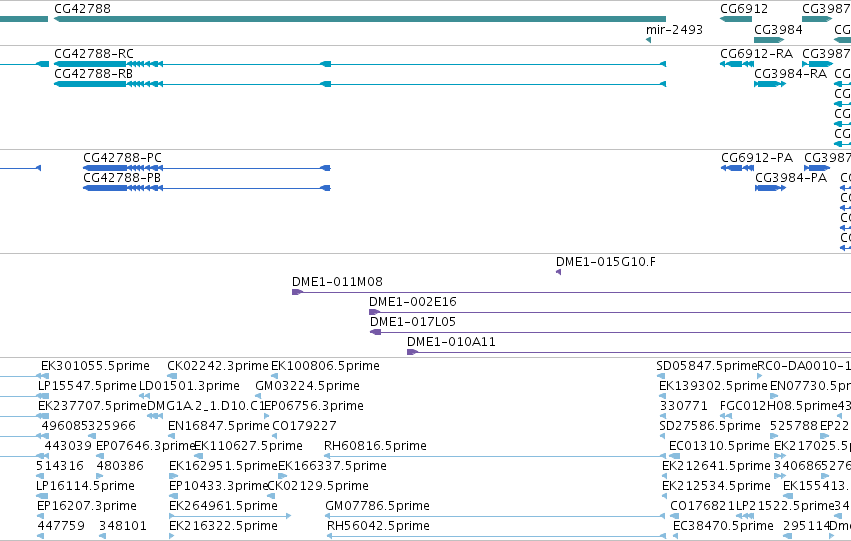Select transcript CG42788-RB
Viewport: 851px width, 541px height.
[x=360, y=84]
